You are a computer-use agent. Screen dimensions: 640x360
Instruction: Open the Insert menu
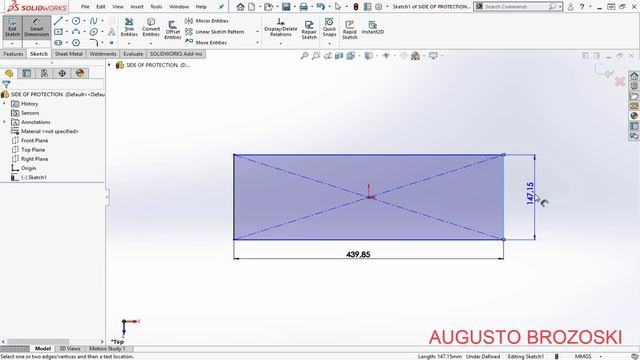137,7
